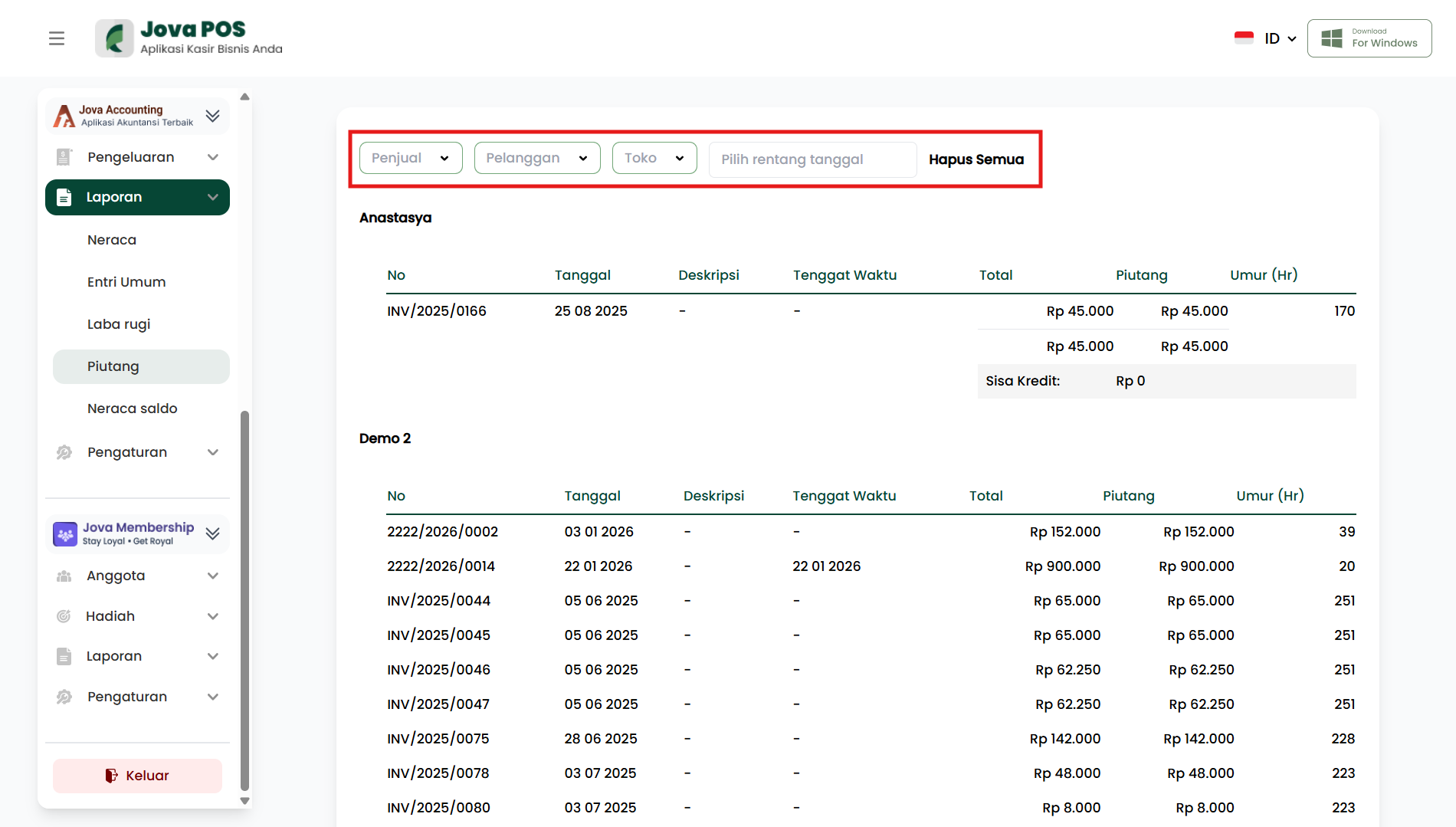This screenshot has height=827, width=1456.
Task: Open the Toko dropdown filter
Action: [x=654, y=158]
